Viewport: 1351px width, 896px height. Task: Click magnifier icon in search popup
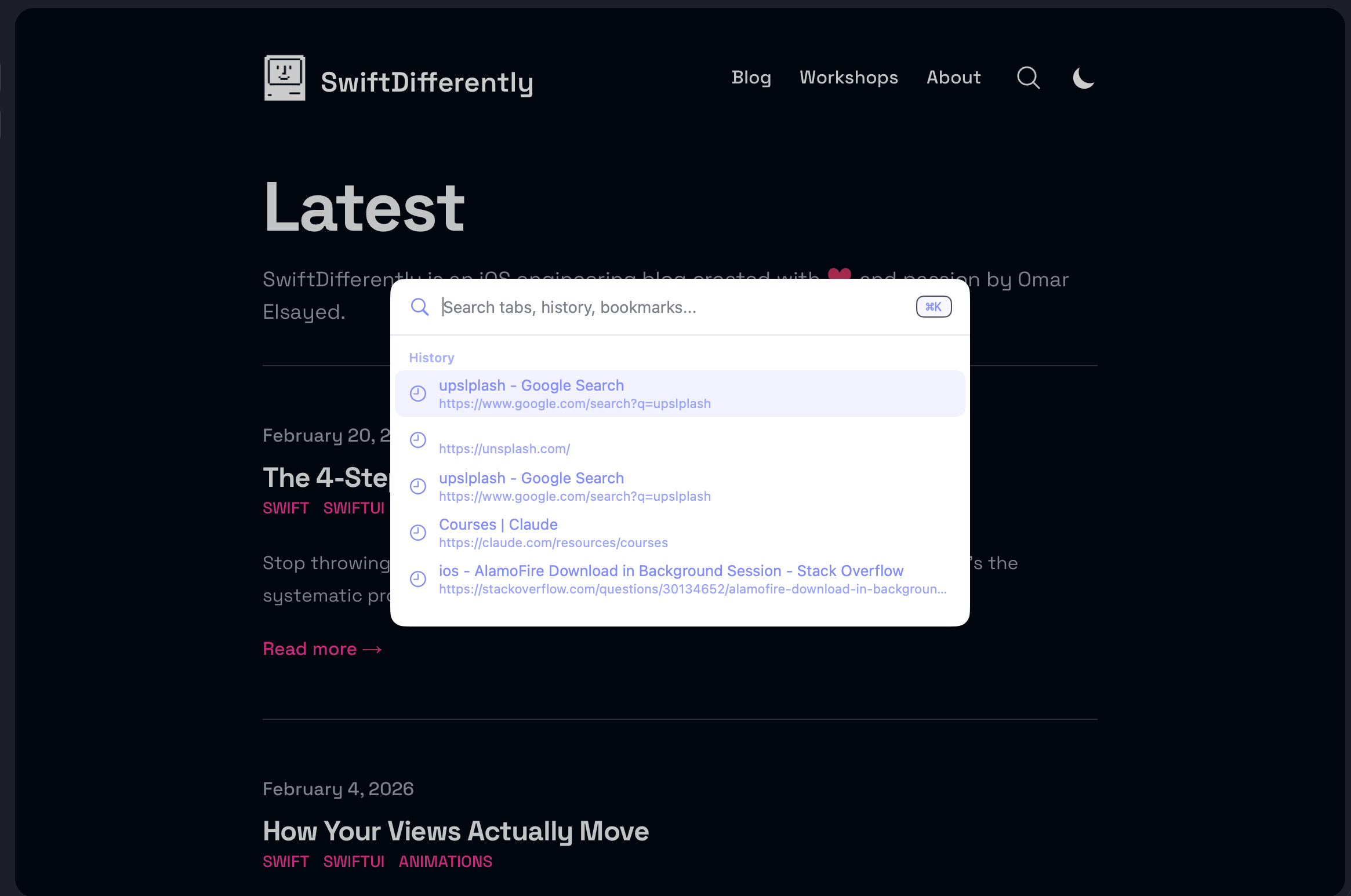[419, 307]
